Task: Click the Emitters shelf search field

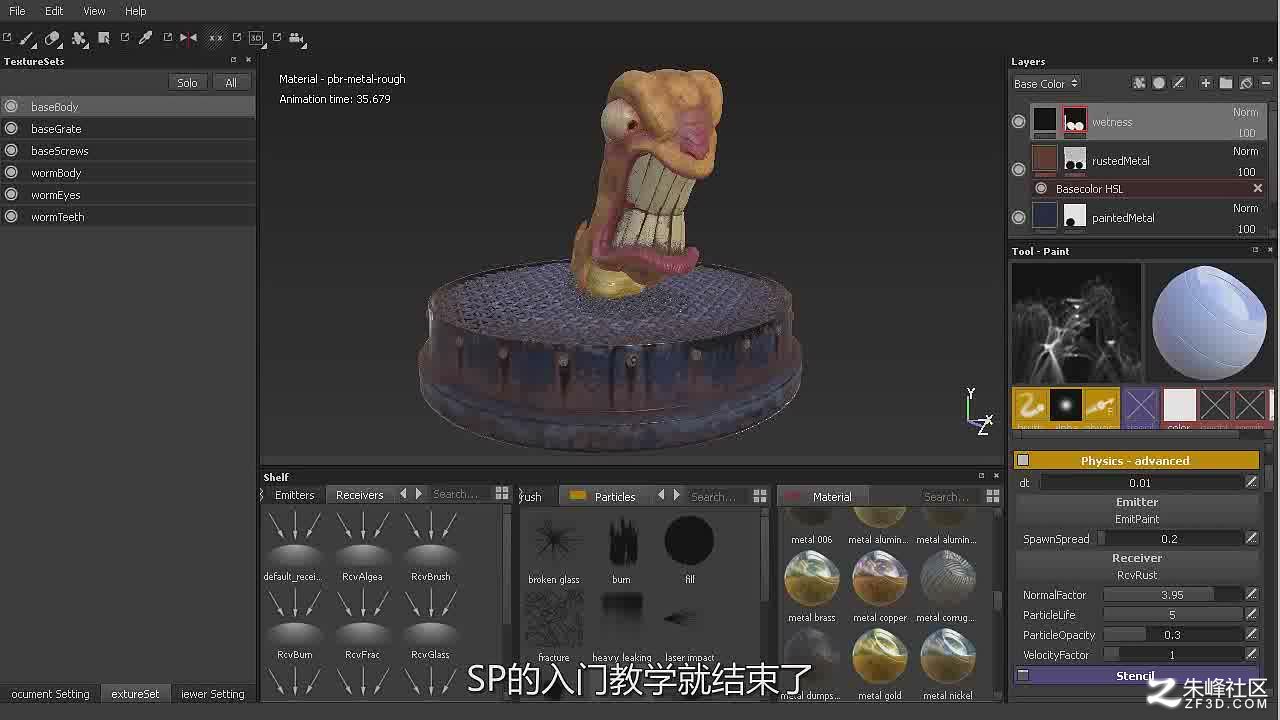Action: coord(459,494)
